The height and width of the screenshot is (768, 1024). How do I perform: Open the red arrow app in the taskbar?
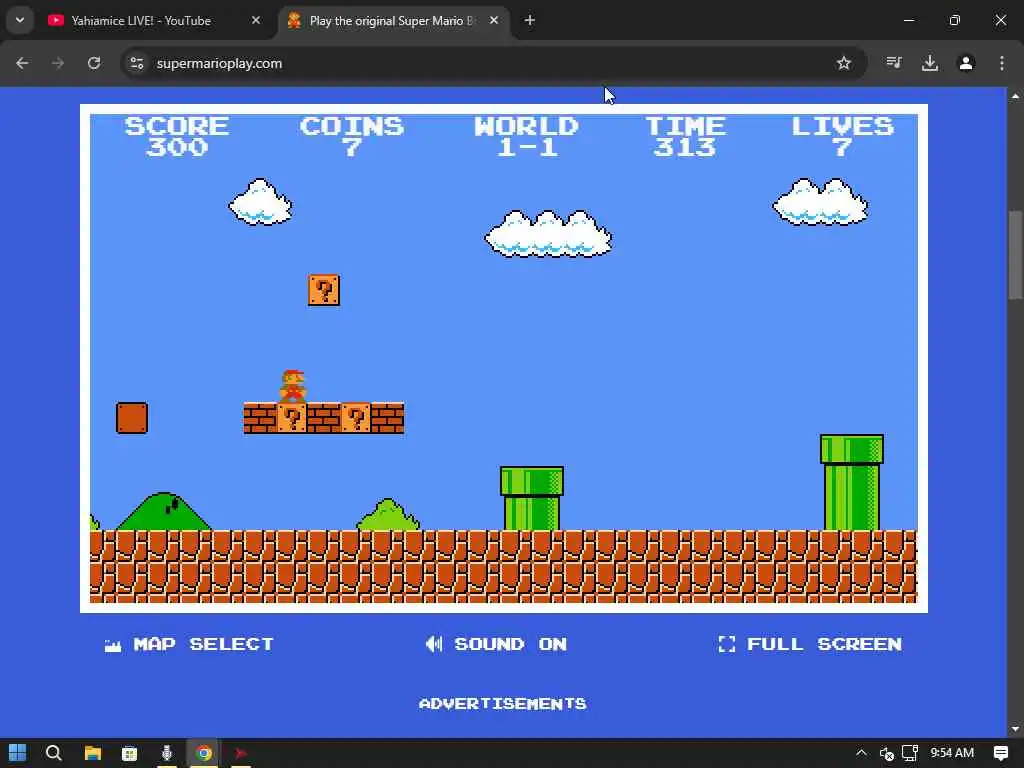(241, 753)
